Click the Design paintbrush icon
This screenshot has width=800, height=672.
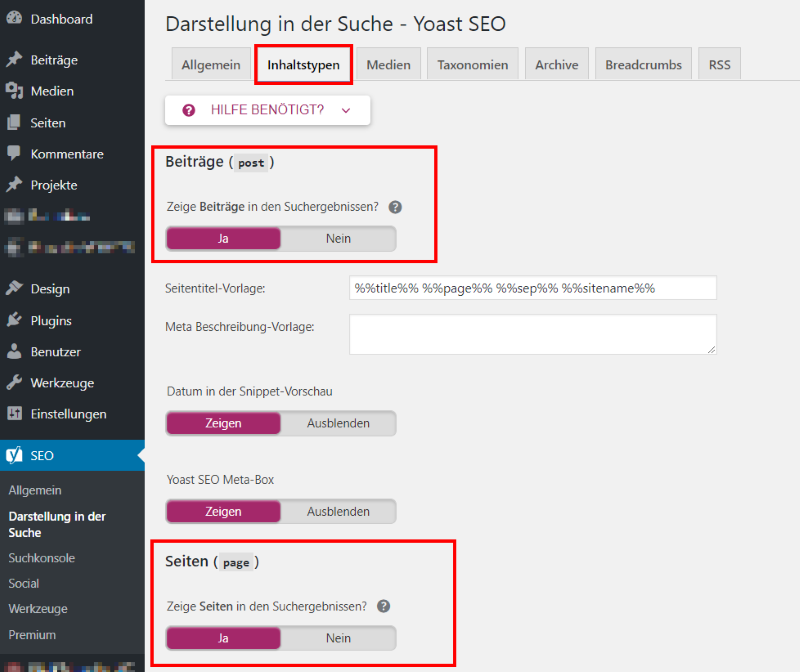14,289
